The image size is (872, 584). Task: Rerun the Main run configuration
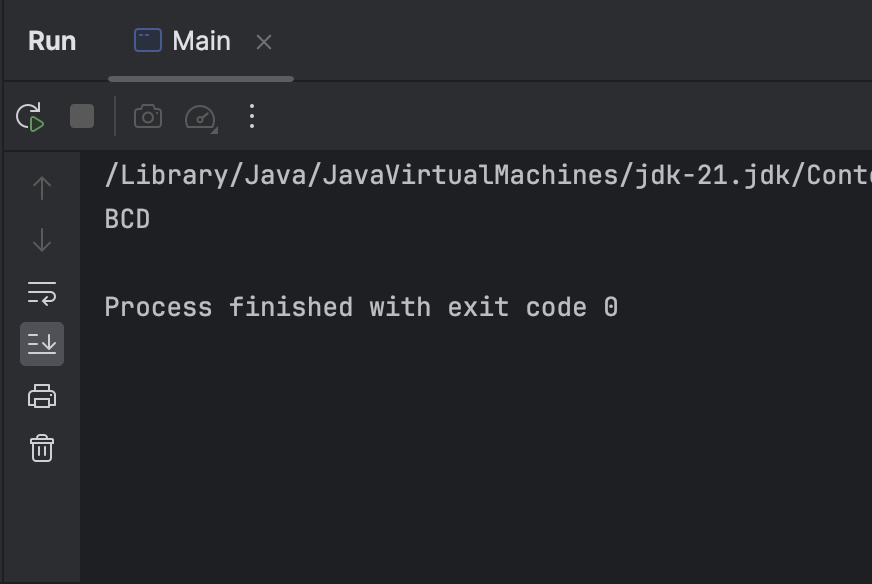[x=30, y=117]
